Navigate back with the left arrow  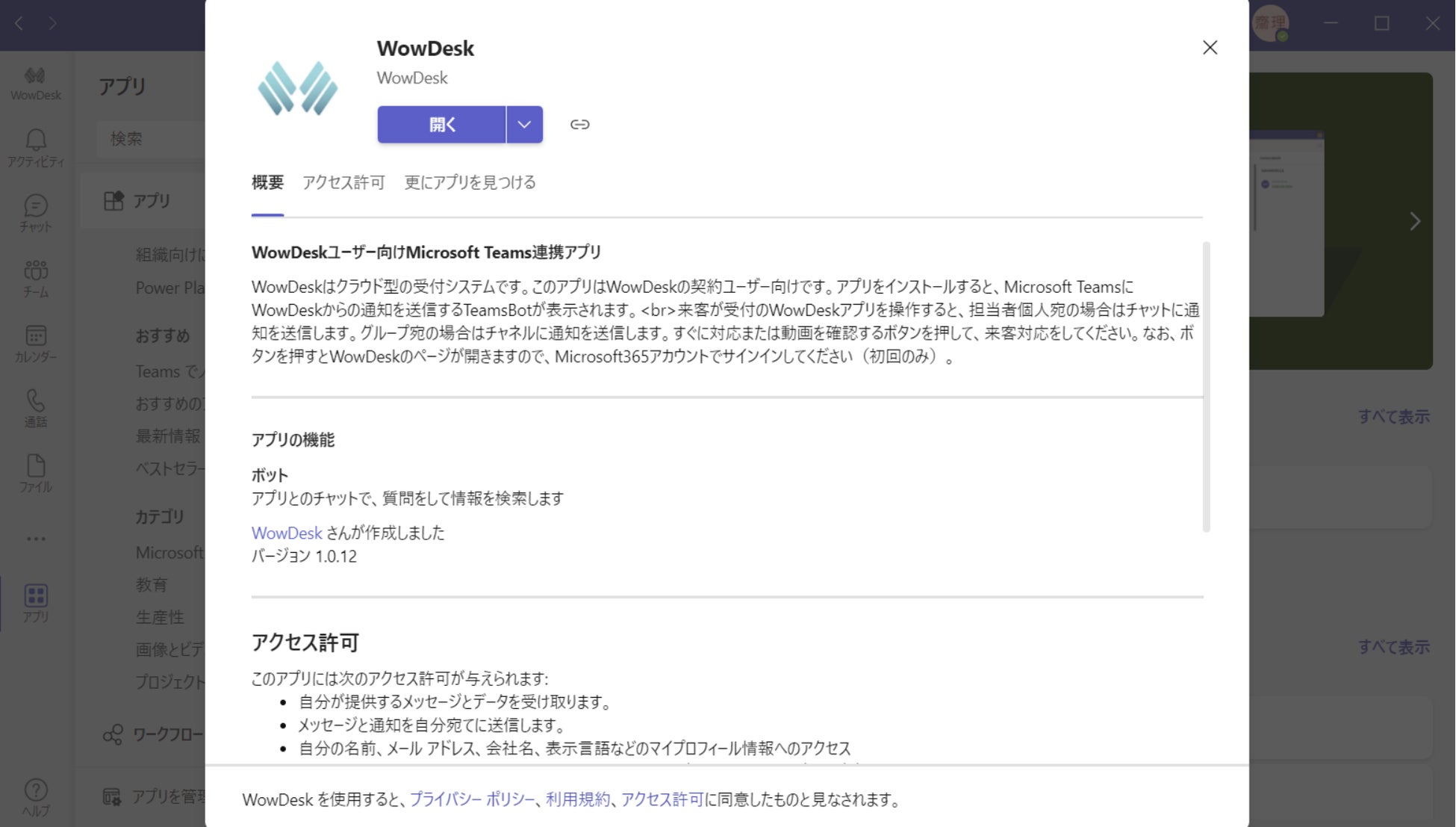pyautogui.click(x=19, y=24)
